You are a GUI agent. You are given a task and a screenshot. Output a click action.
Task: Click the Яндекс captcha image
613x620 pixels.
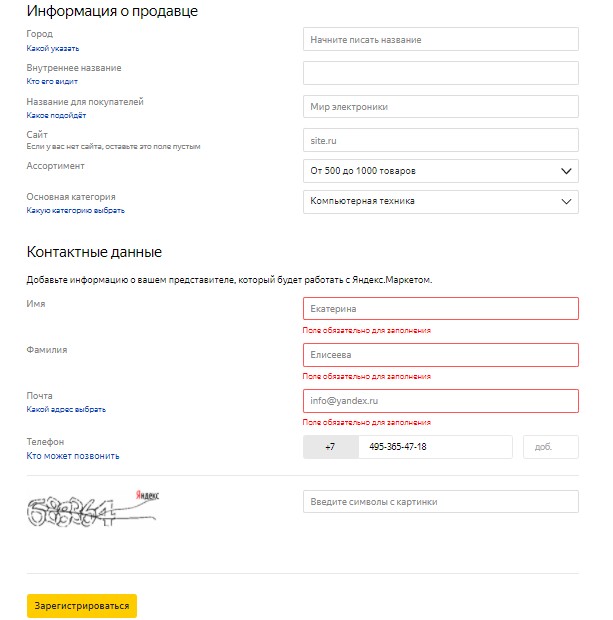pyautogui.click(x=93, y=508)
